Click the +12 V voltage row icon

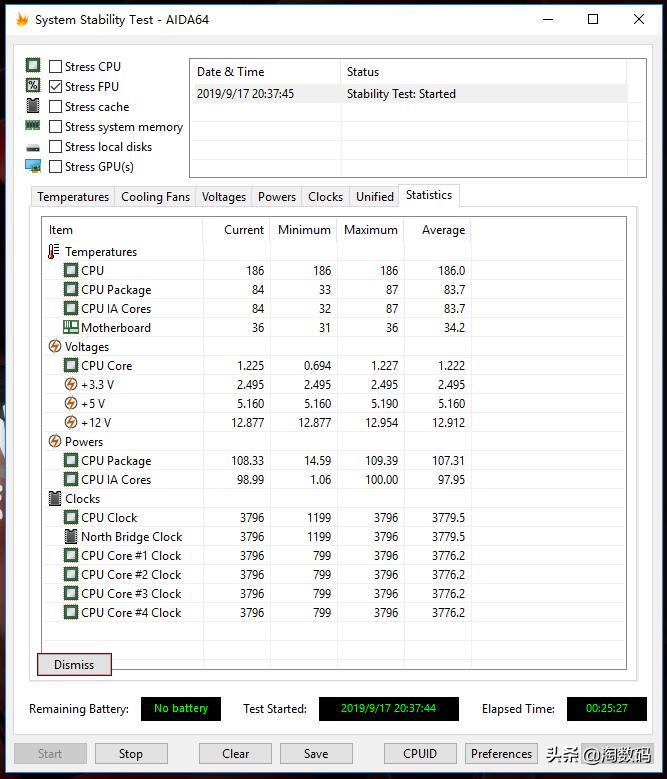point(71,423)
